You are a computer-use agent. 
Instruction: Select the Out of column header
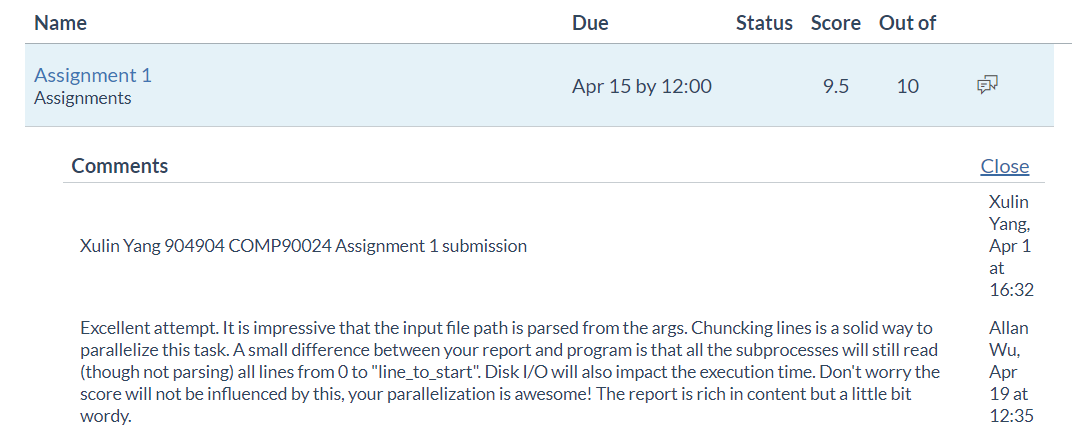click(907, 23)
